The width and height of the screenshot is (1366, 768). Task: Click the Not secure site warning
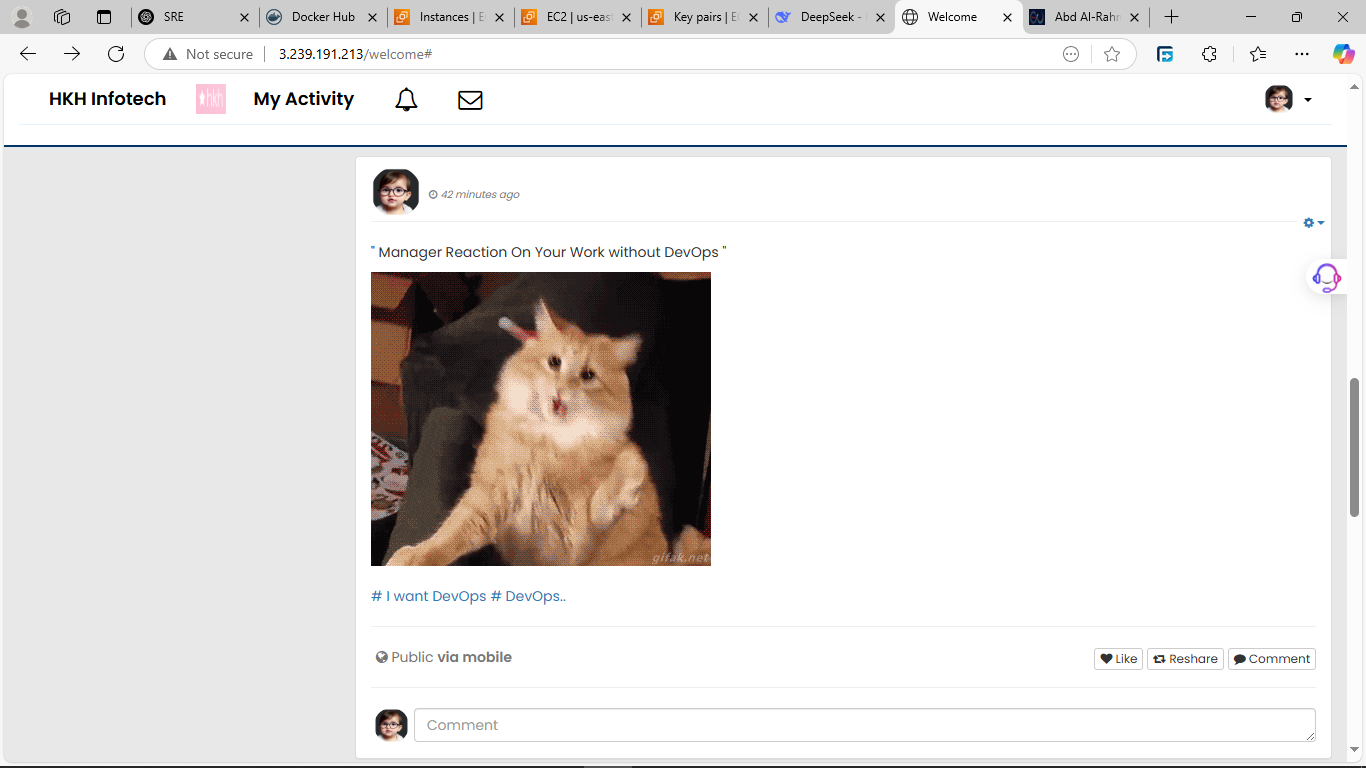pos(208,54)
